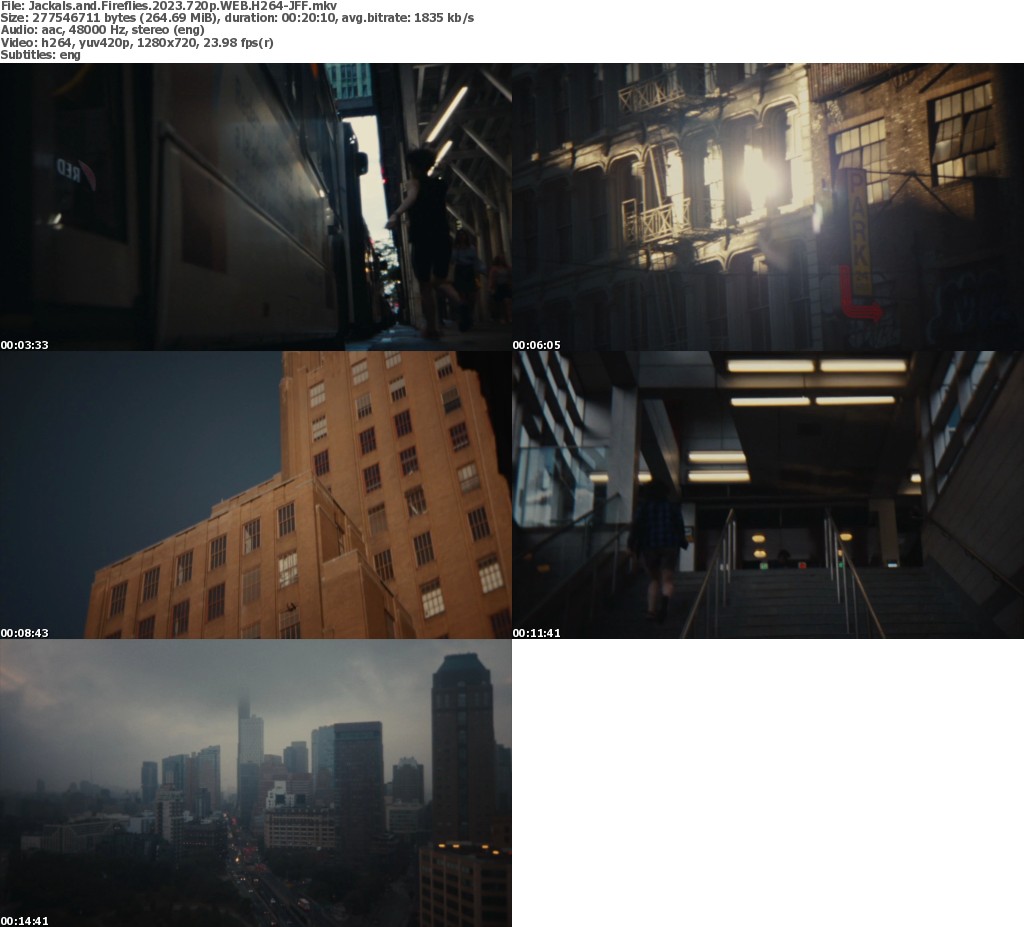The image size is (1024, 927).
Task: Click the 00:11:41 timestamp label
Action: (x=537, y=633)
